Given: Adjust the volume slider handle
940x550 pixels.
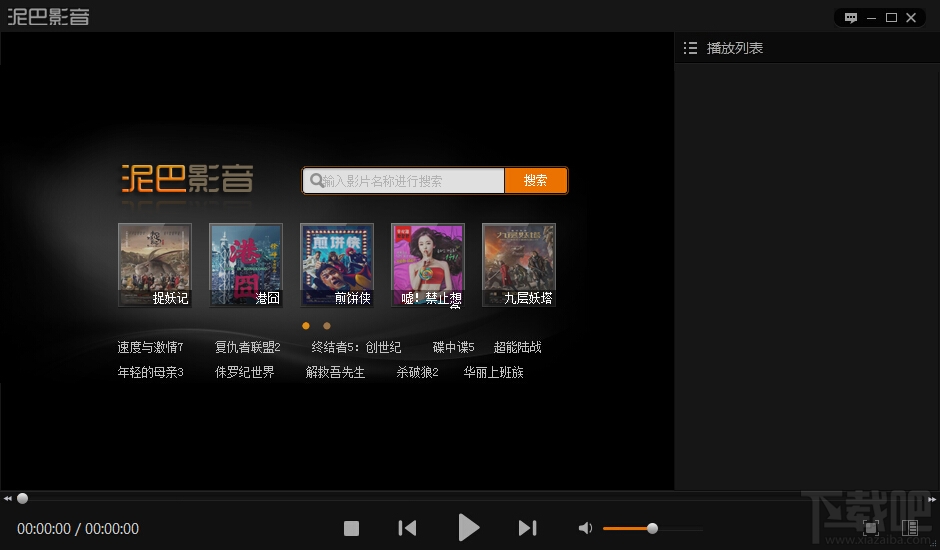Looking at the screenshot, I should (652, 528).
